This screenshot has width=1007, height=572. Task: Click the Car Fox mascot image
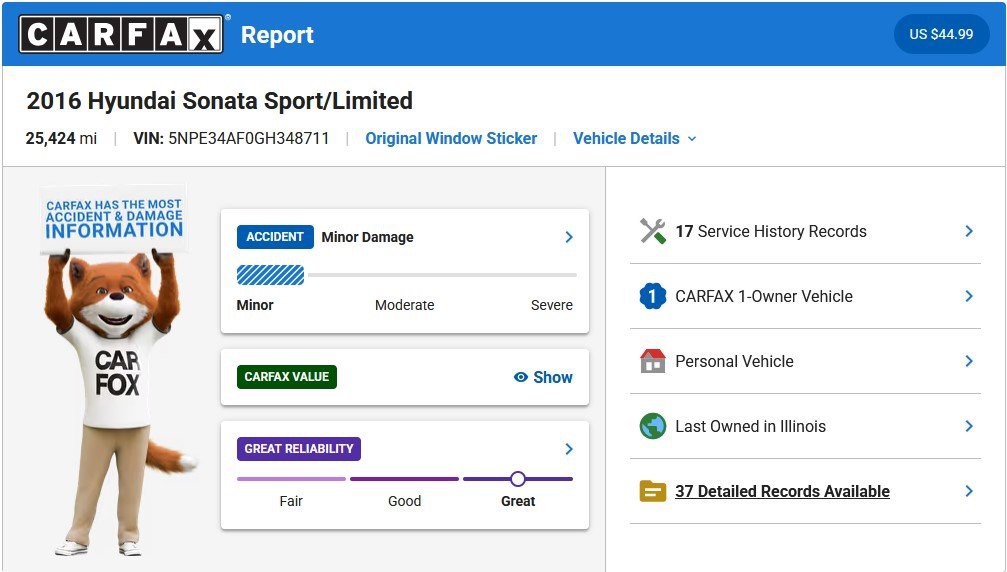116,370
